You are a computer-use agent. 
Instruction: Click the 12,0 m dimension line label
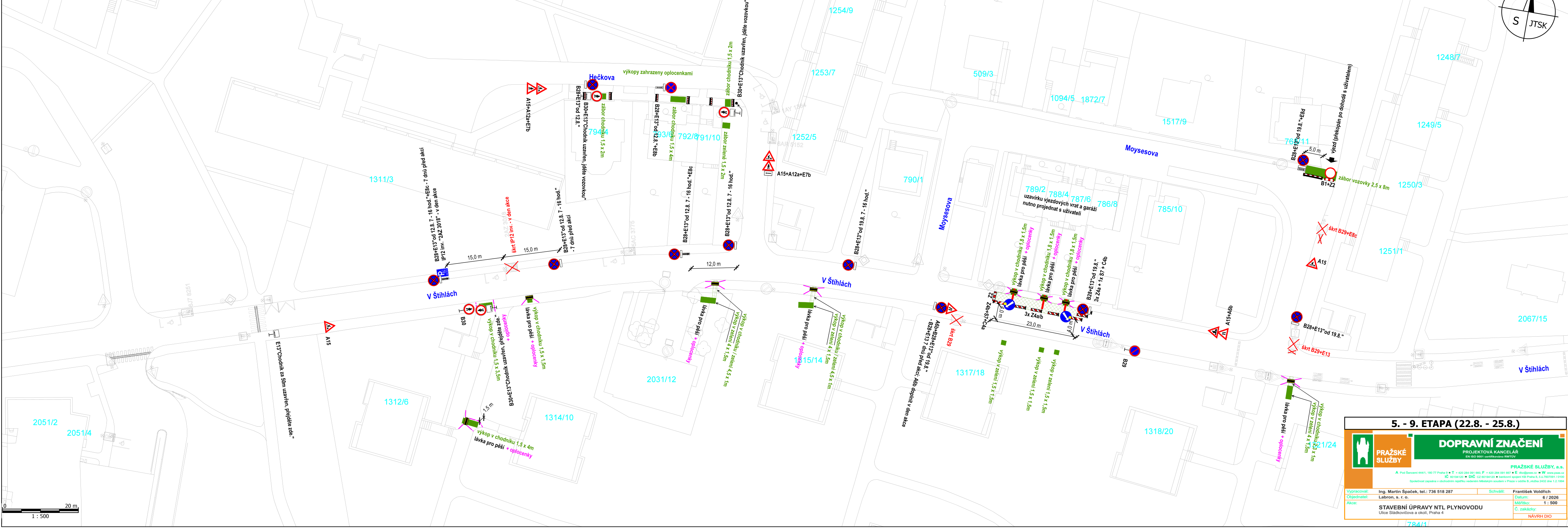[x=713, y=264]
